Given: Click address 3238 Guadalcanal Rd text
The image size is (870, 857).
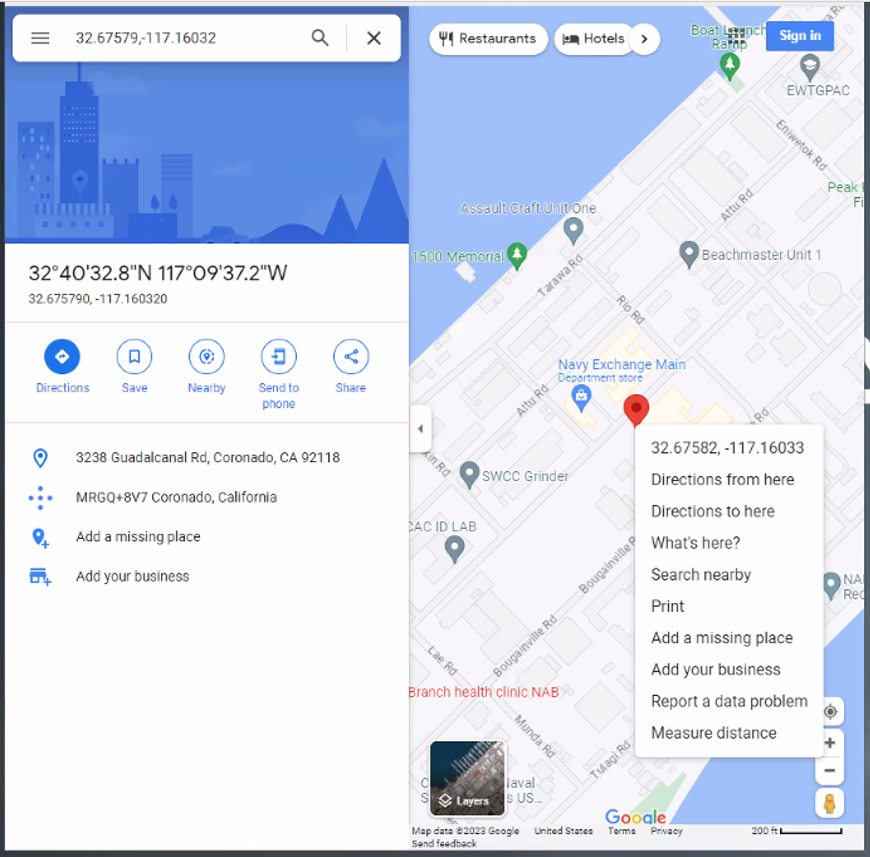Looking at the screenshot, I should 208,458.
